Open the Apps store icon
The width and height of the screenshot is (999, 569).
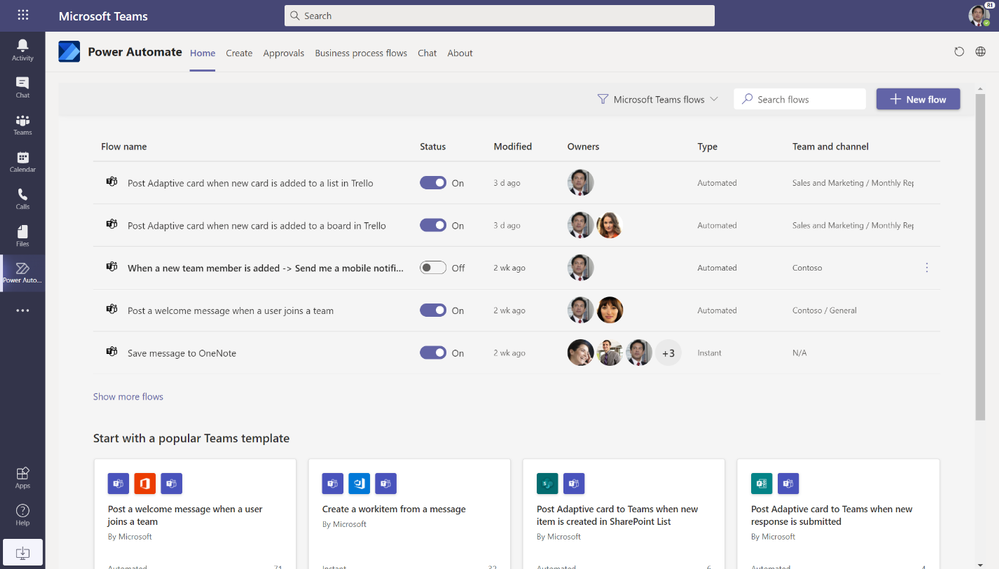pos(22,477)
